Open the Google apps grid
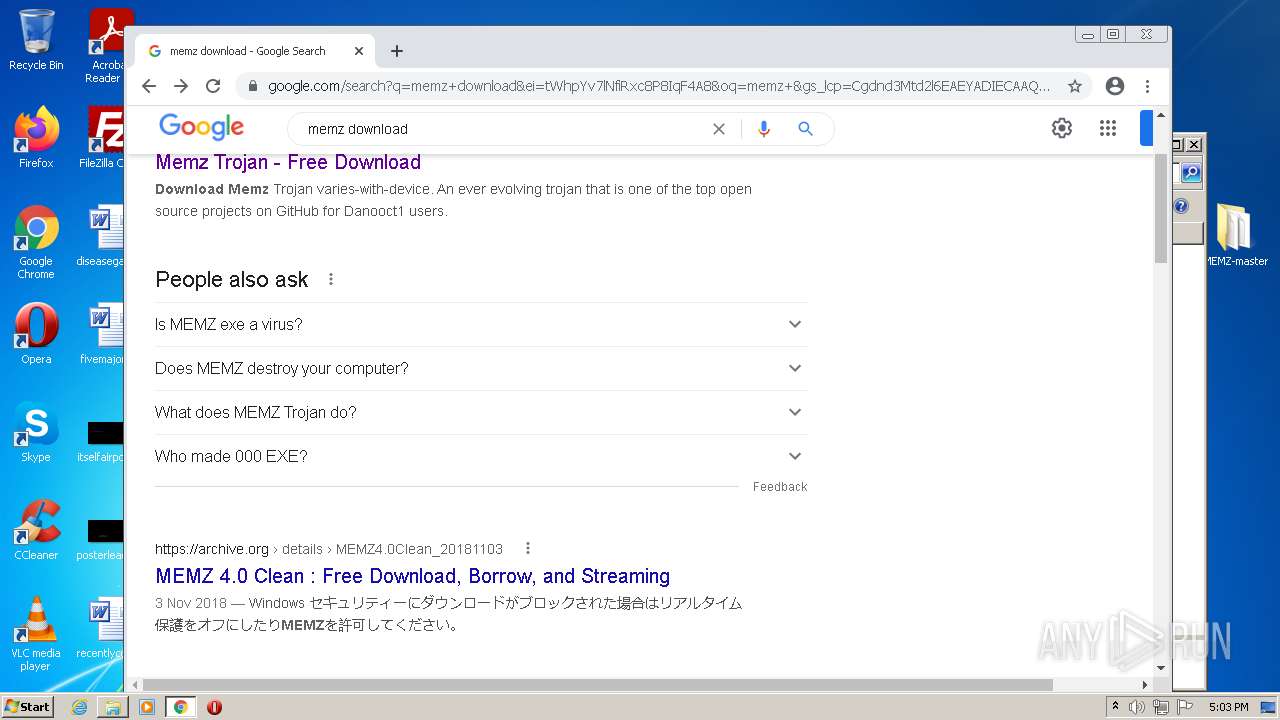1280x720 pixels. pos(1108,128)
